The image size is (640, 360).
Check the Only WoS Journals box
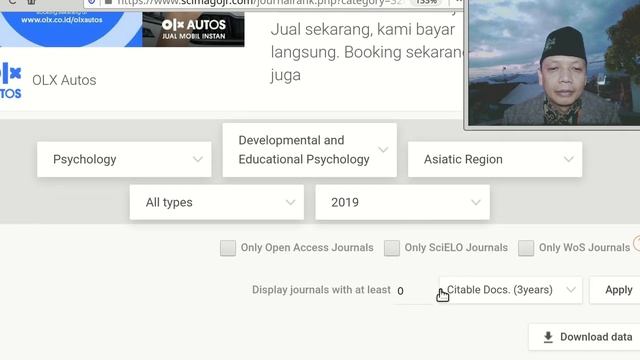tap(526, 248)
